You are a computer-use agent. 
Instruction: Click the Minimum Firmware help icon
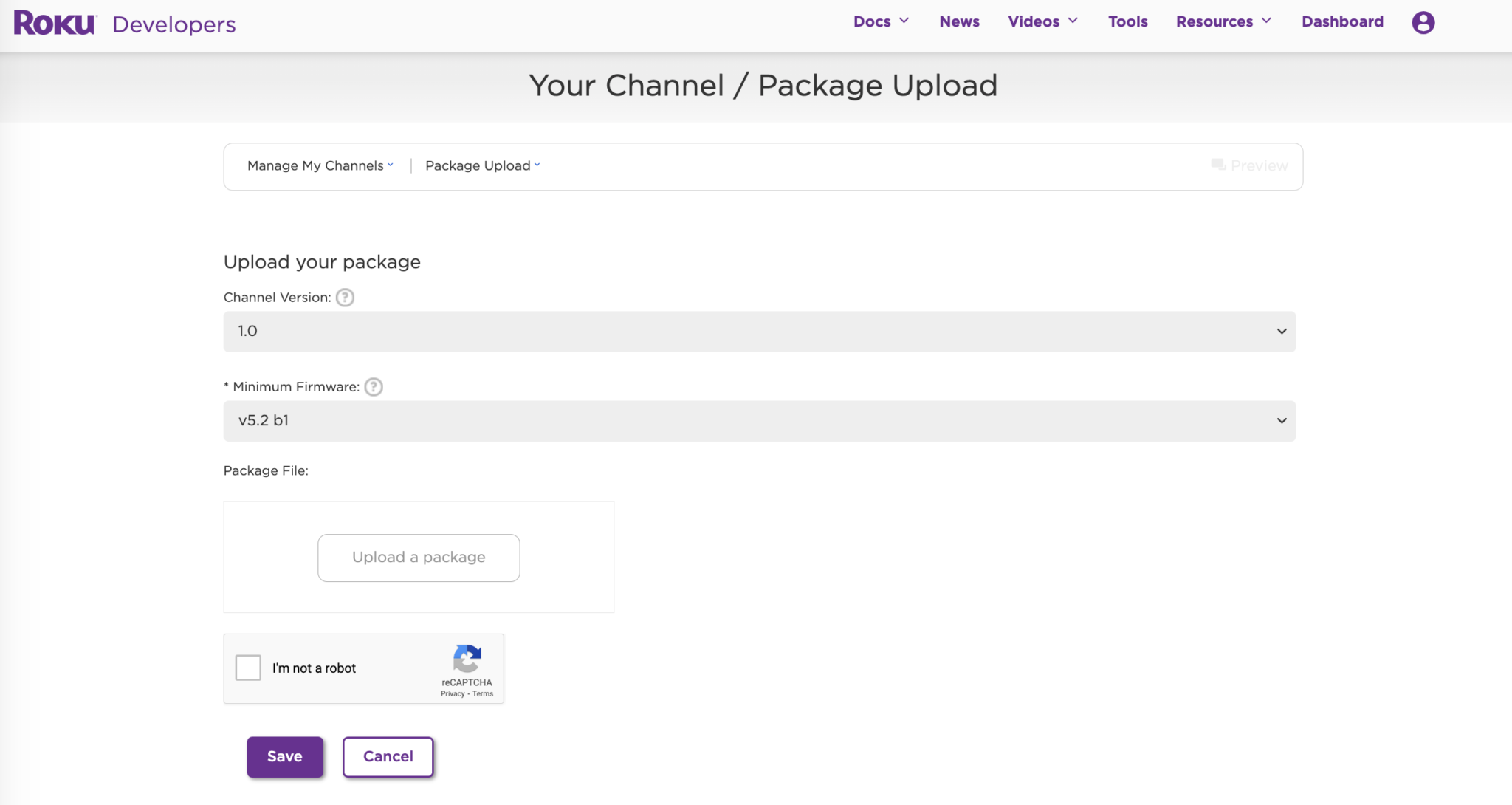373,386
